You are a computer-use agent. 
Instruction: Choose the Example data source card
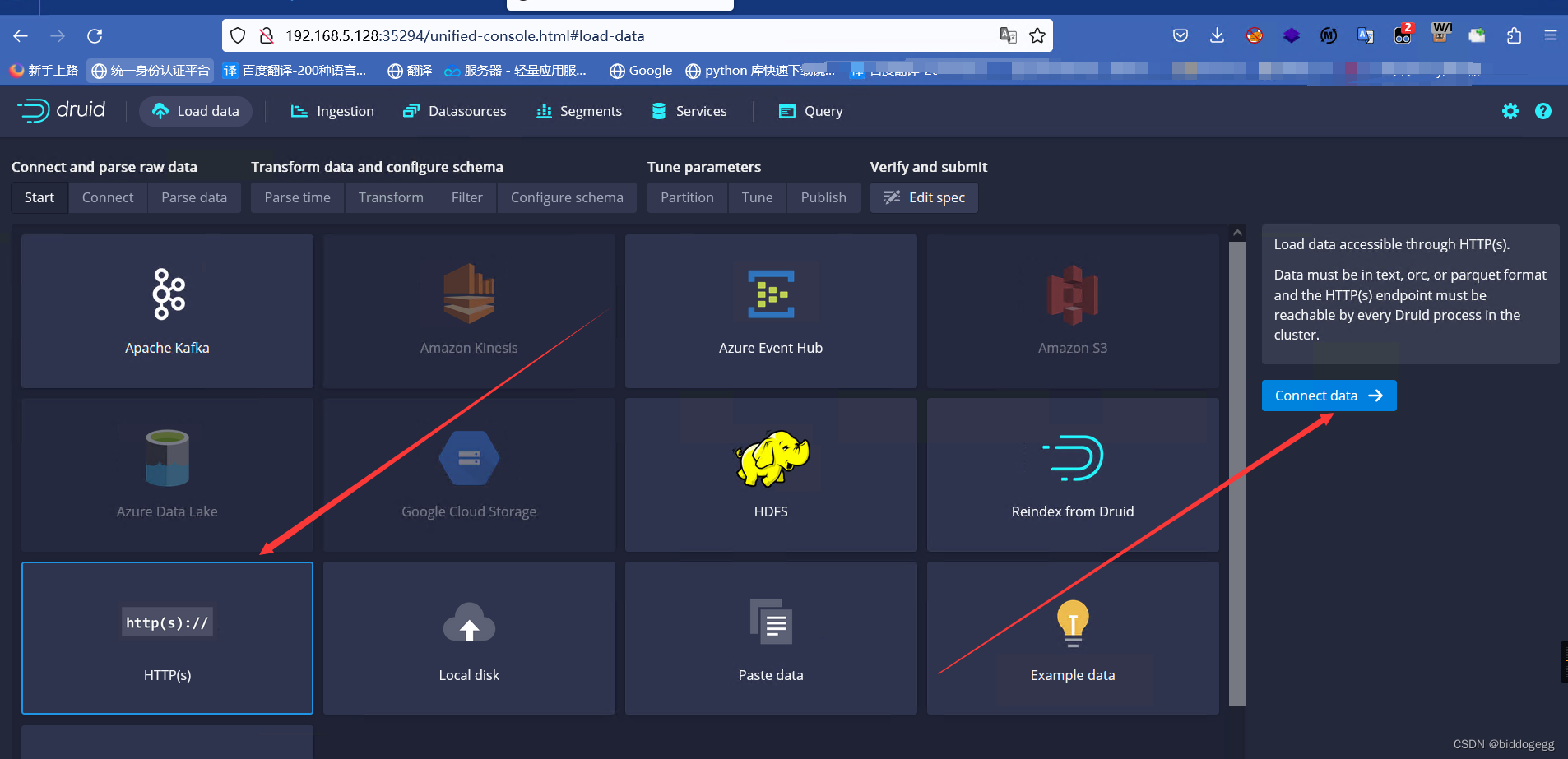(x=1073, y=638)
